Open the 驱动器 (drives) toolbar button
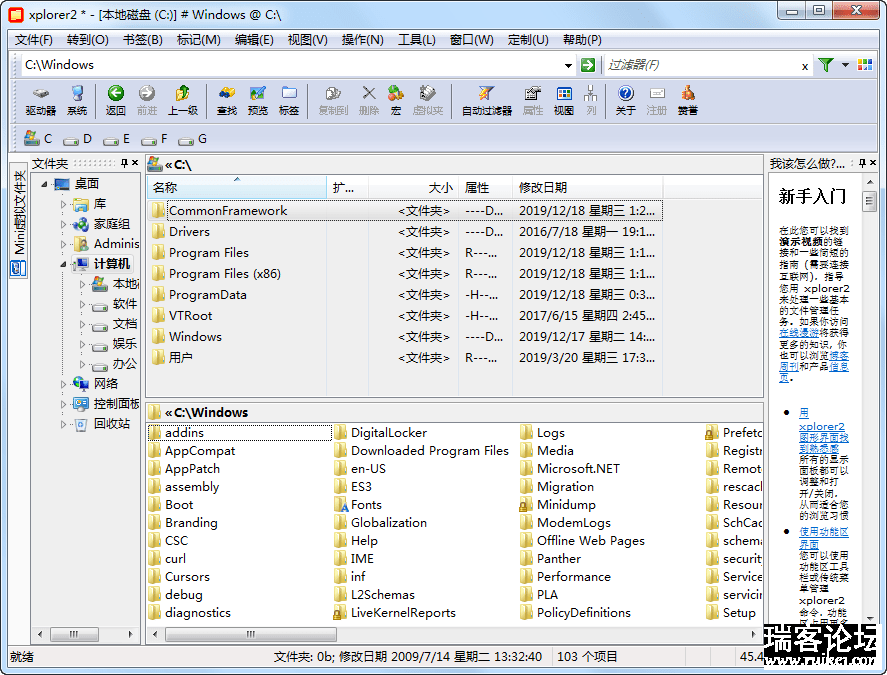Viewport: 887px width, 675px height. click(40, 100)
